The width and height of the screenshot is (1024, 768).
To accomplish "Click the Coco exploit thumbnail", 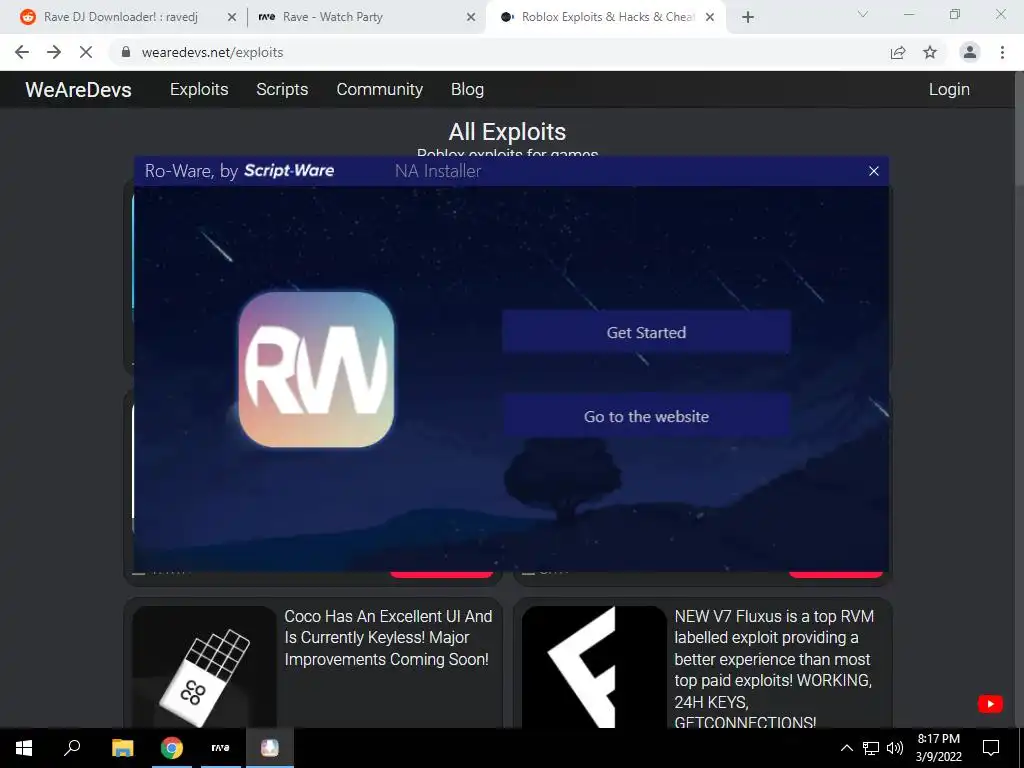I will pos(204,667).
